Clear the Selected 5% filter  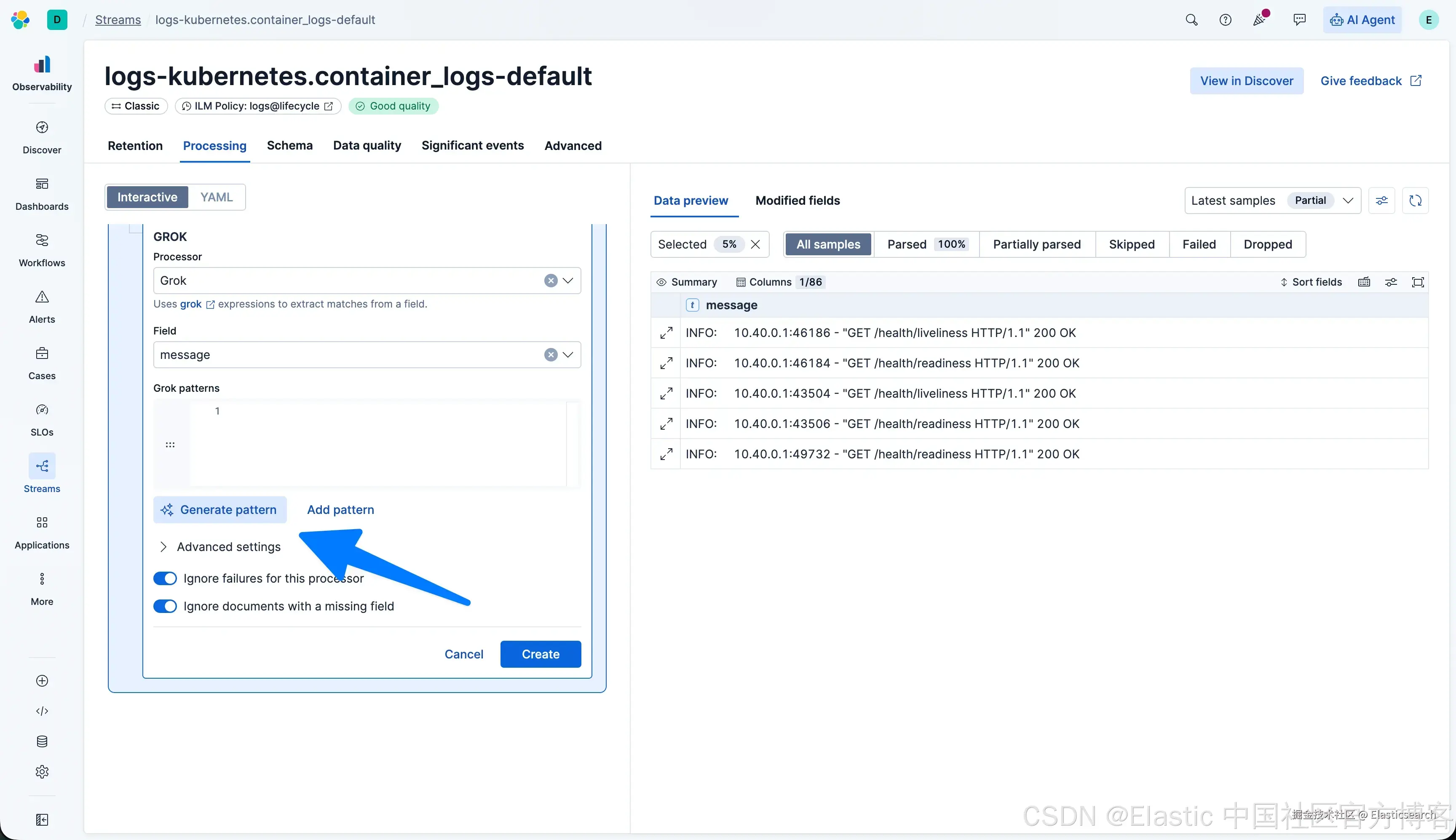[x=755, y=244]
